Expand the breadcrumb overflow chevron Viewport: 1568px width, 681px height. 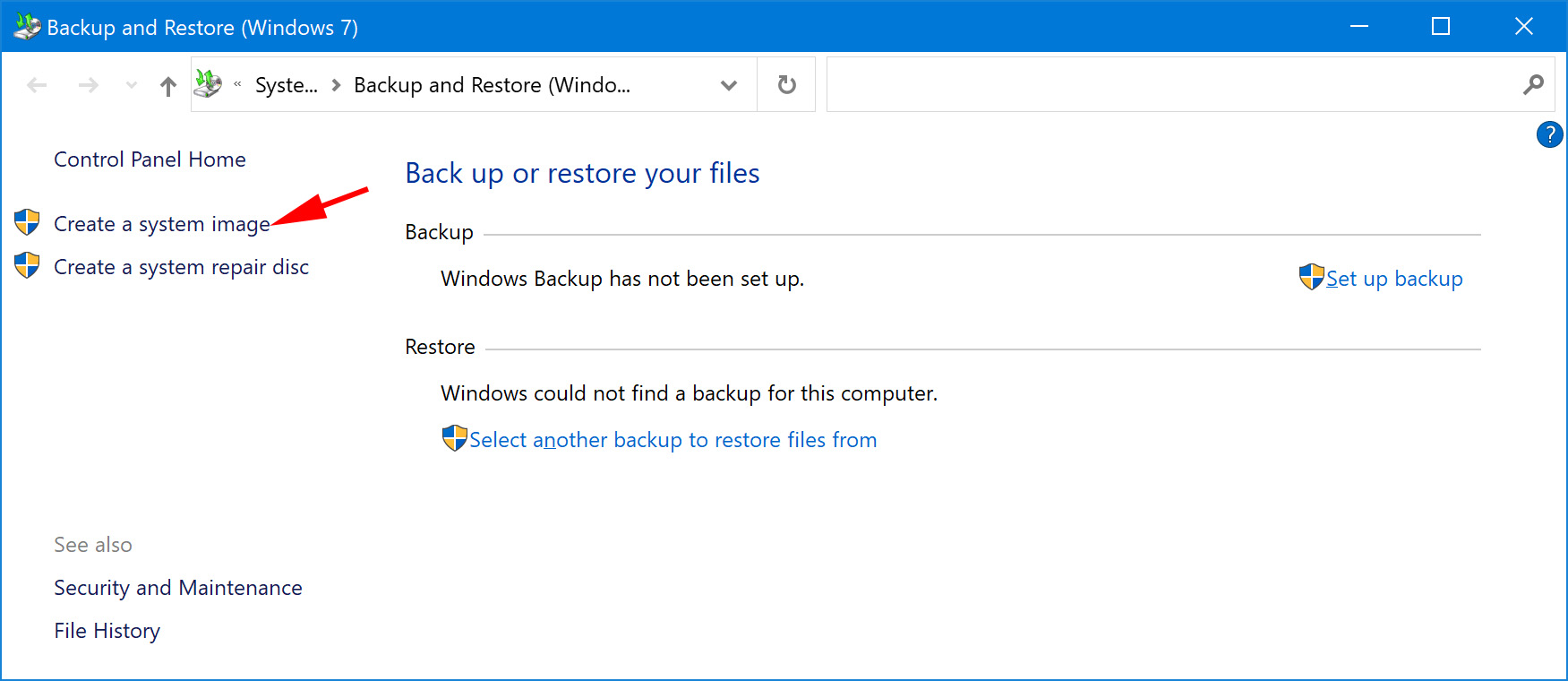tap(237, 84)
